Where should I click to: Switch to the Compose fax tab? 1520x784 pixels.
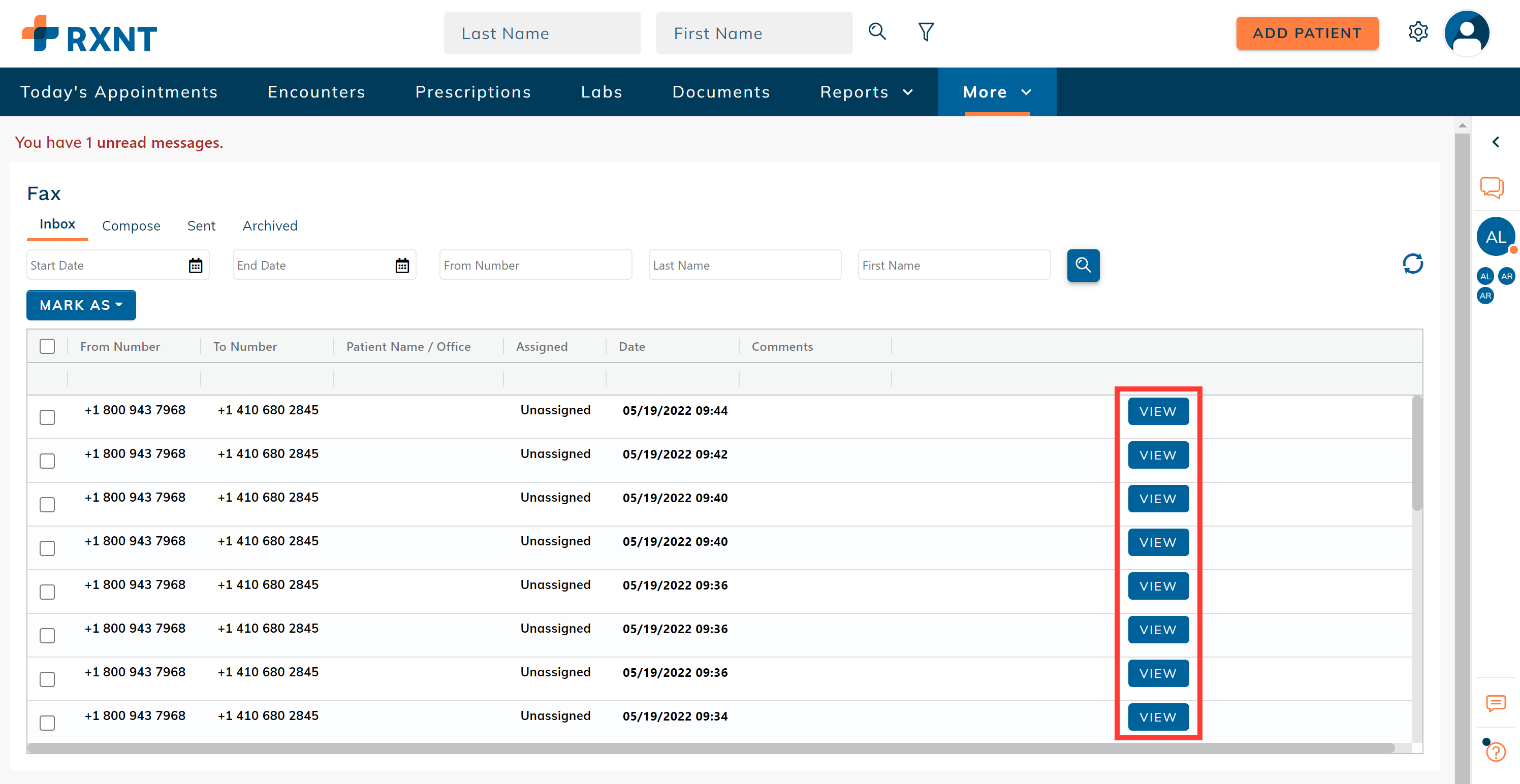coord(131,226)
